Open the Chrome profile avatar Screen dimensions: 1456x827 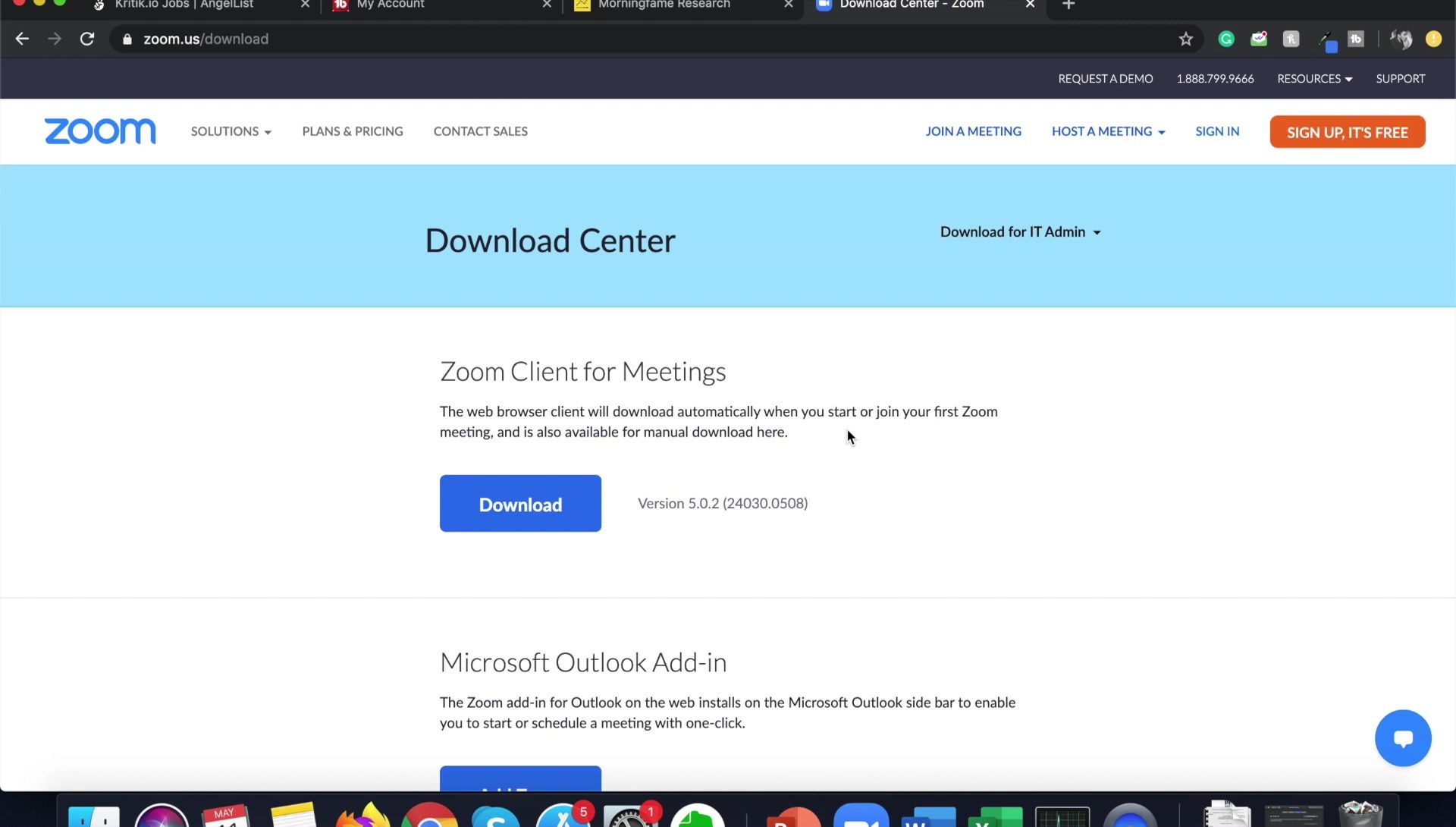[x=1401, y=39]
